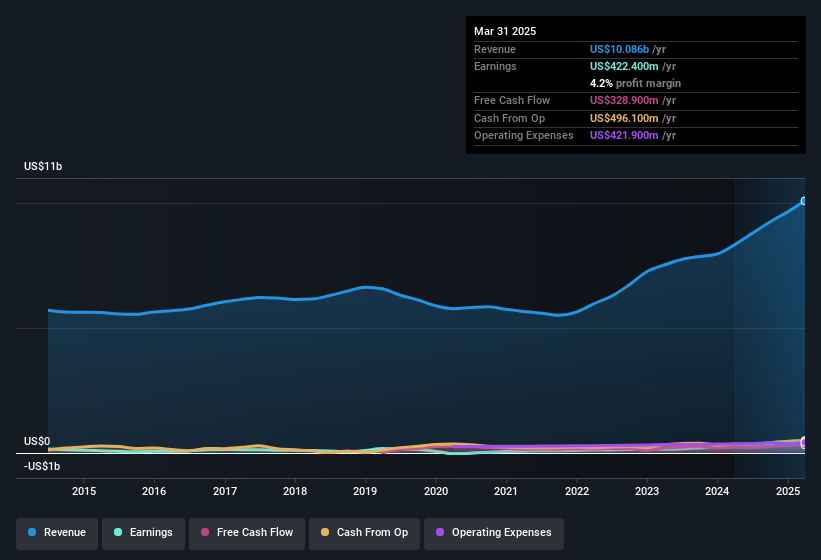Viewport: 821px width, 560px height.
Task: Click the 2017 x-axis label
Action: [x=225, y=491]
